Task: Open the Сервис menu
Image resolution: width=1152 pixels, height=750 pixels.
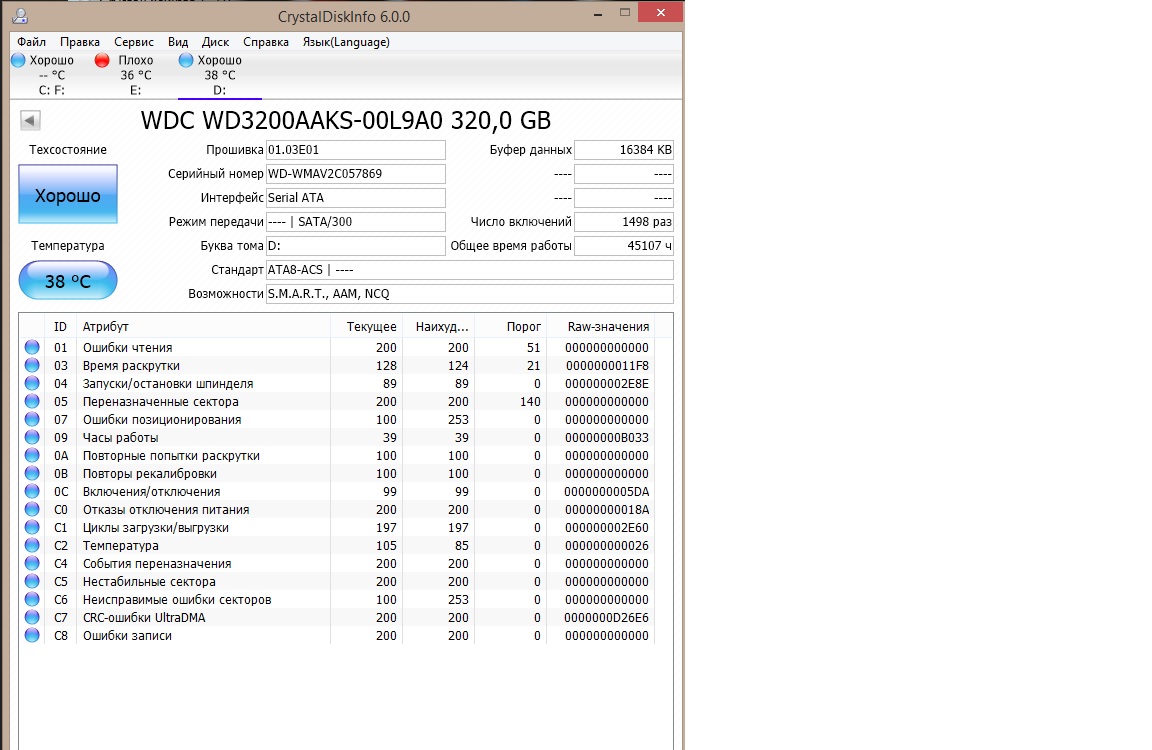Action: coord(134,42)
